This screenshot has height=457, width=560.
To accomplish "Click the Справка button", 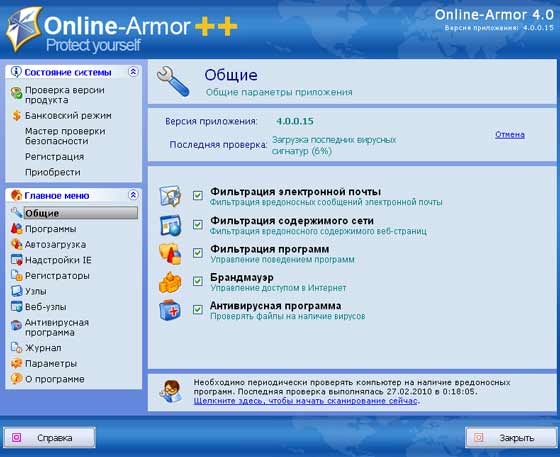I will (x=50, y=437).
